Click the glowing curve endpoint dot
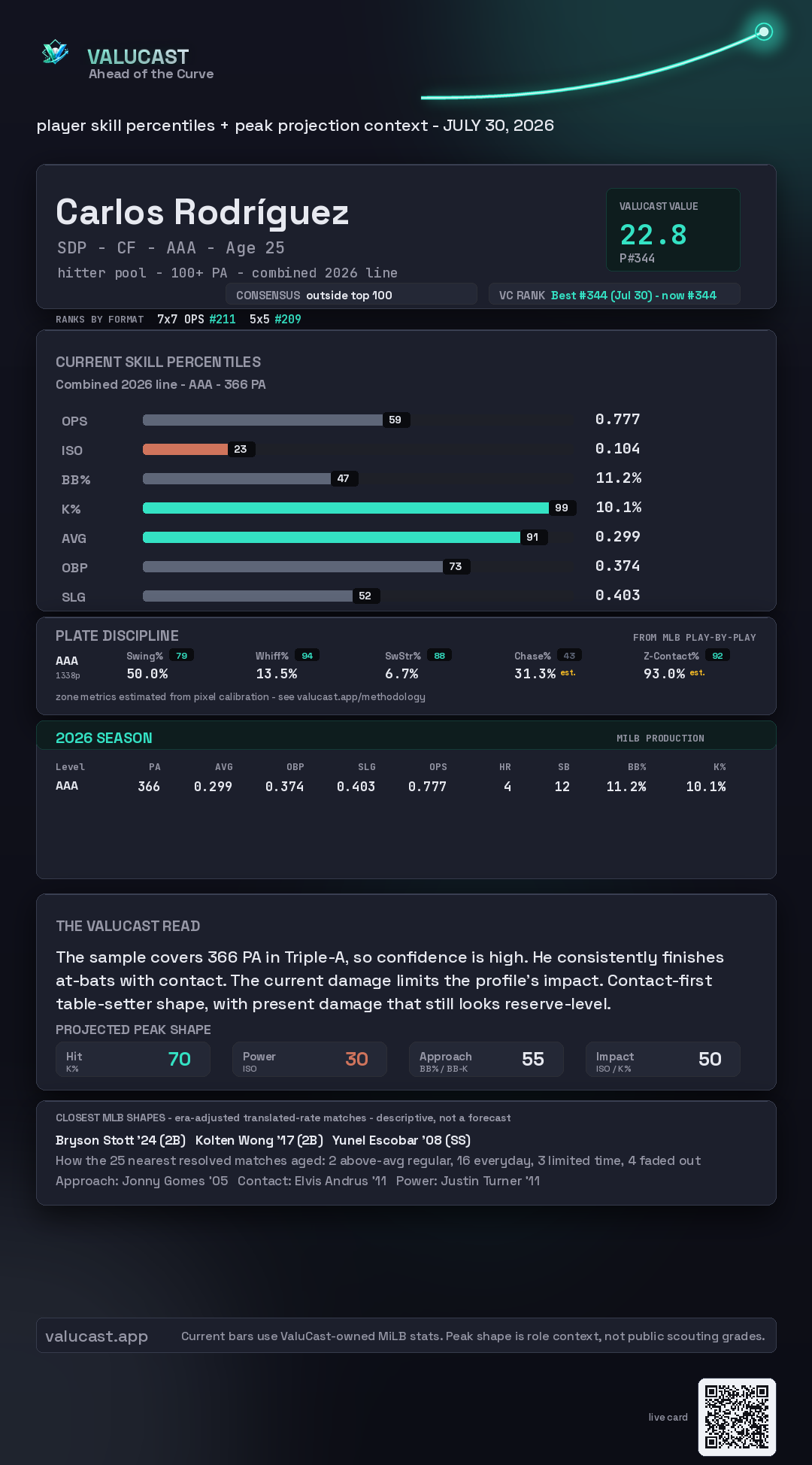The height and width of the screenshot is (1465, 812). (x=764, y=32)
